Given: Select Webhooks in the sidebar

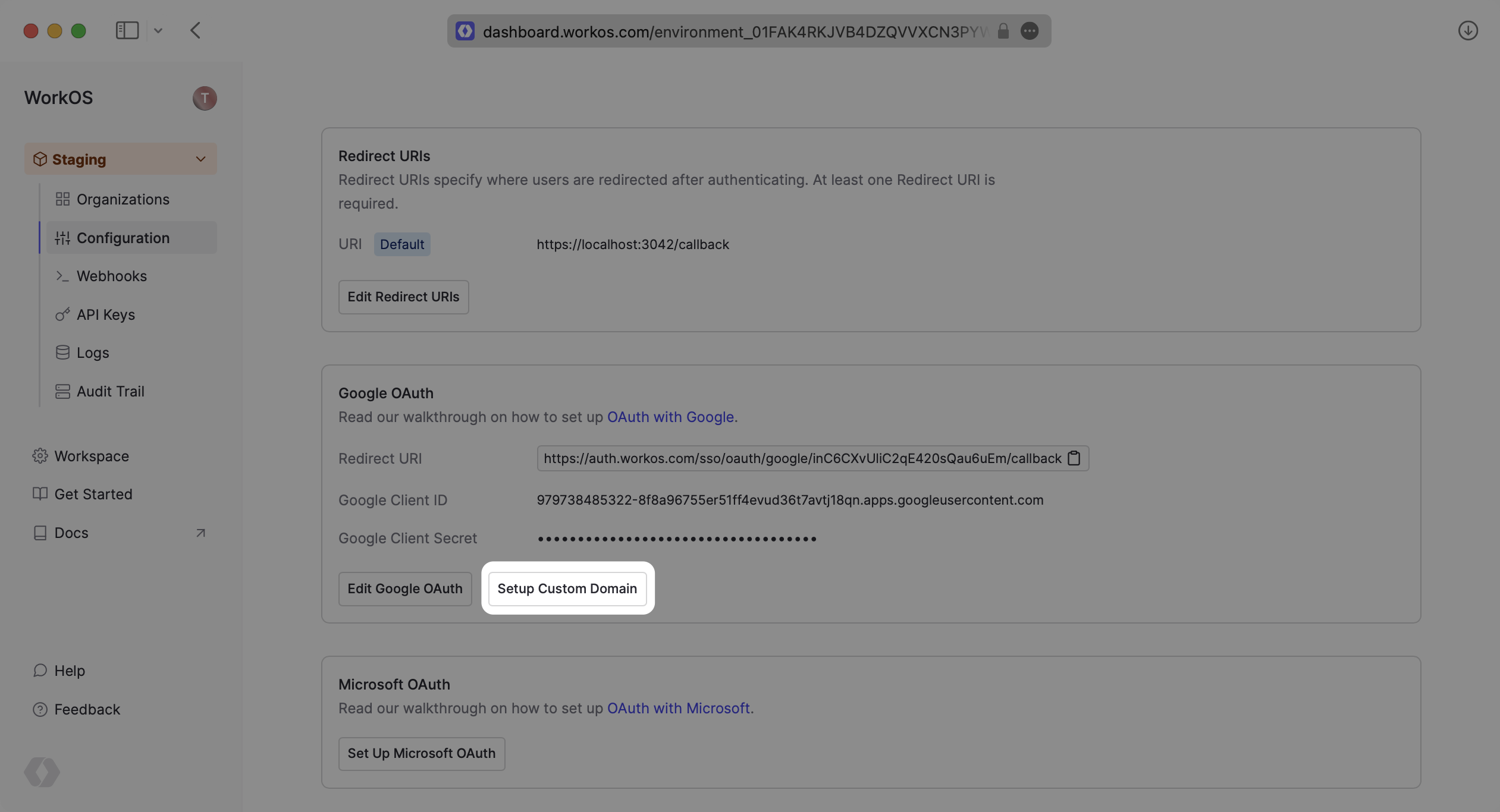Looking at the screenshot, I should pyautogui.click(x=111, y=276).
